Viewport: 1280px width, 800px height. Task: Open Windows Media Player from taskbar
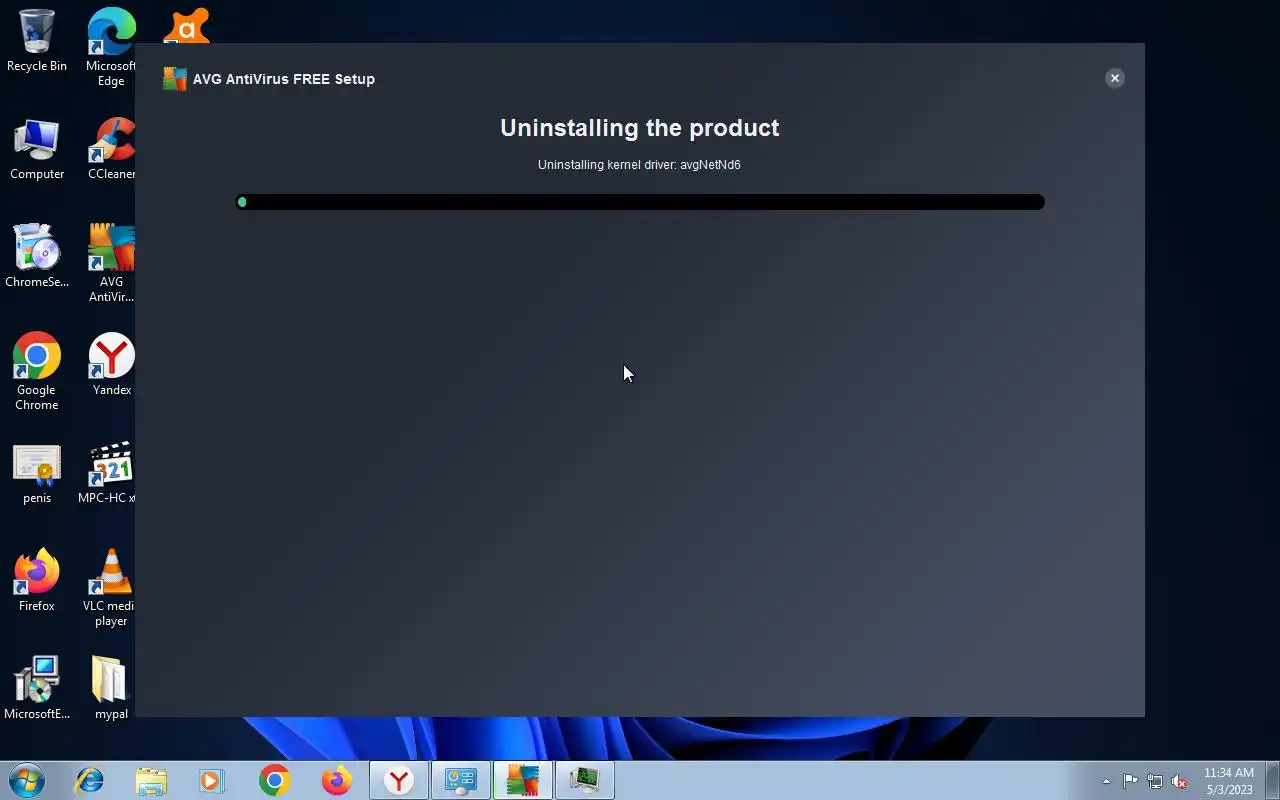[x=212, y=780]
